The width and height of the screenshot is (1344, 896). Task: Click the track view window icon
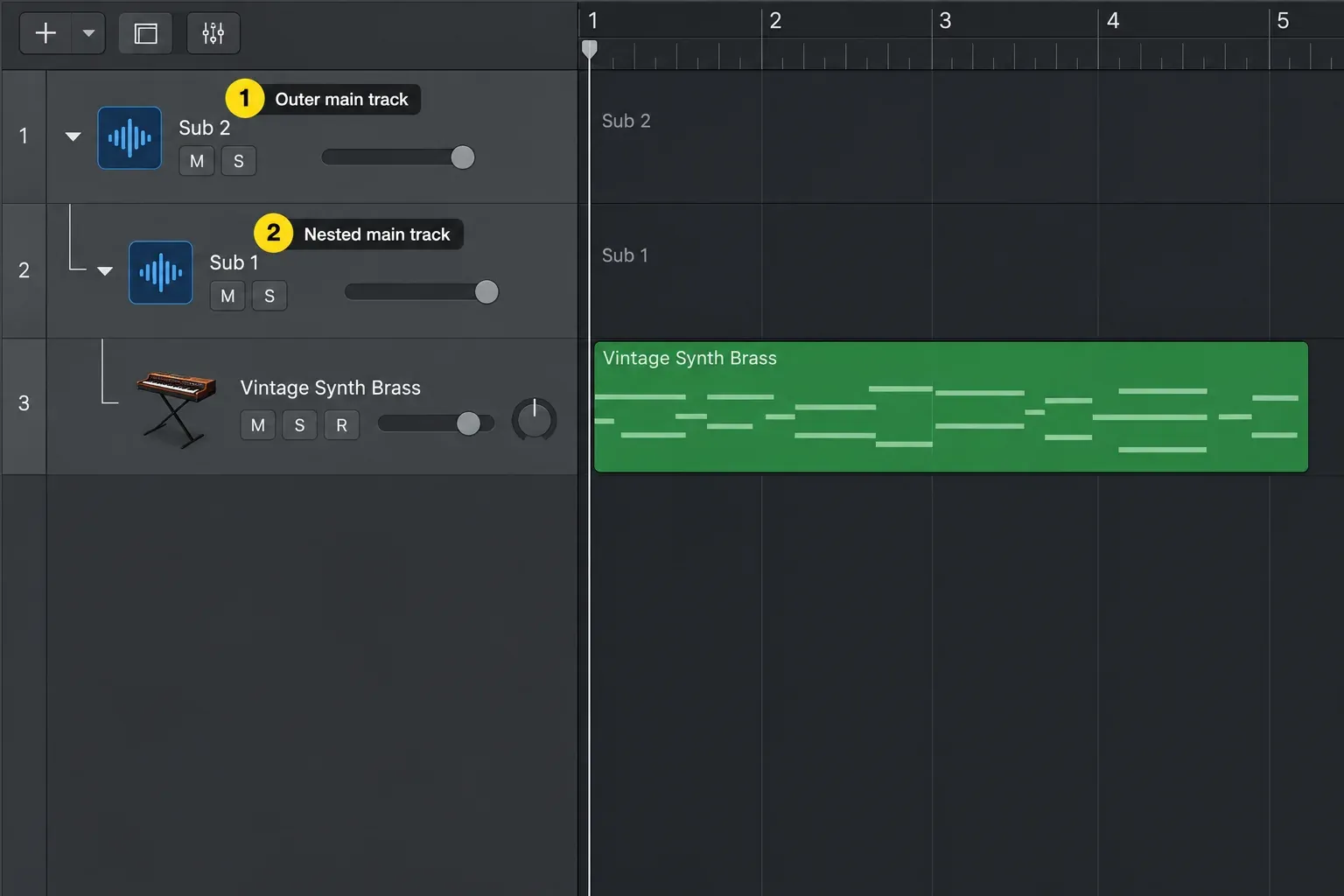point(145,33)
